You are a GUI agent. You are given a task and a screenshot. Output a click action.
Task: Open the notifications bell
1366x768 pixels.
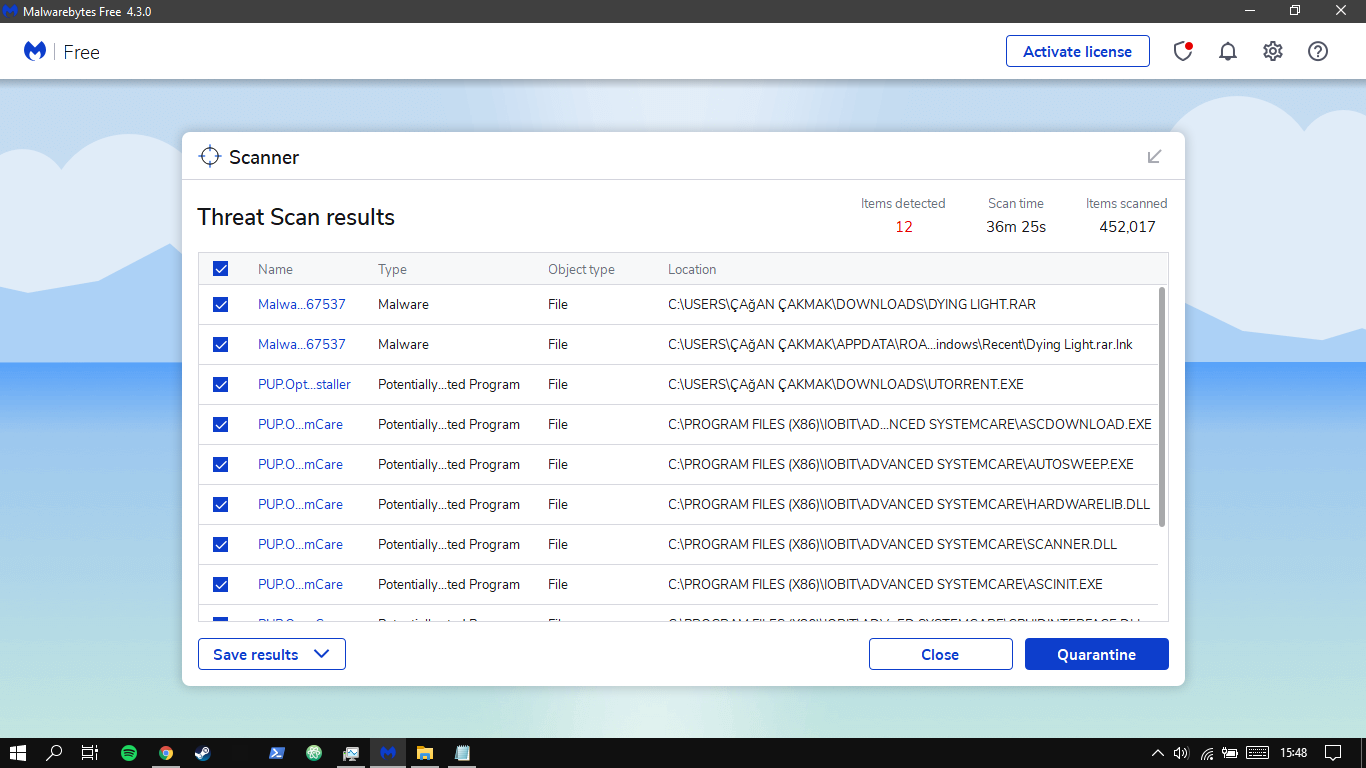click(1228, 51)
